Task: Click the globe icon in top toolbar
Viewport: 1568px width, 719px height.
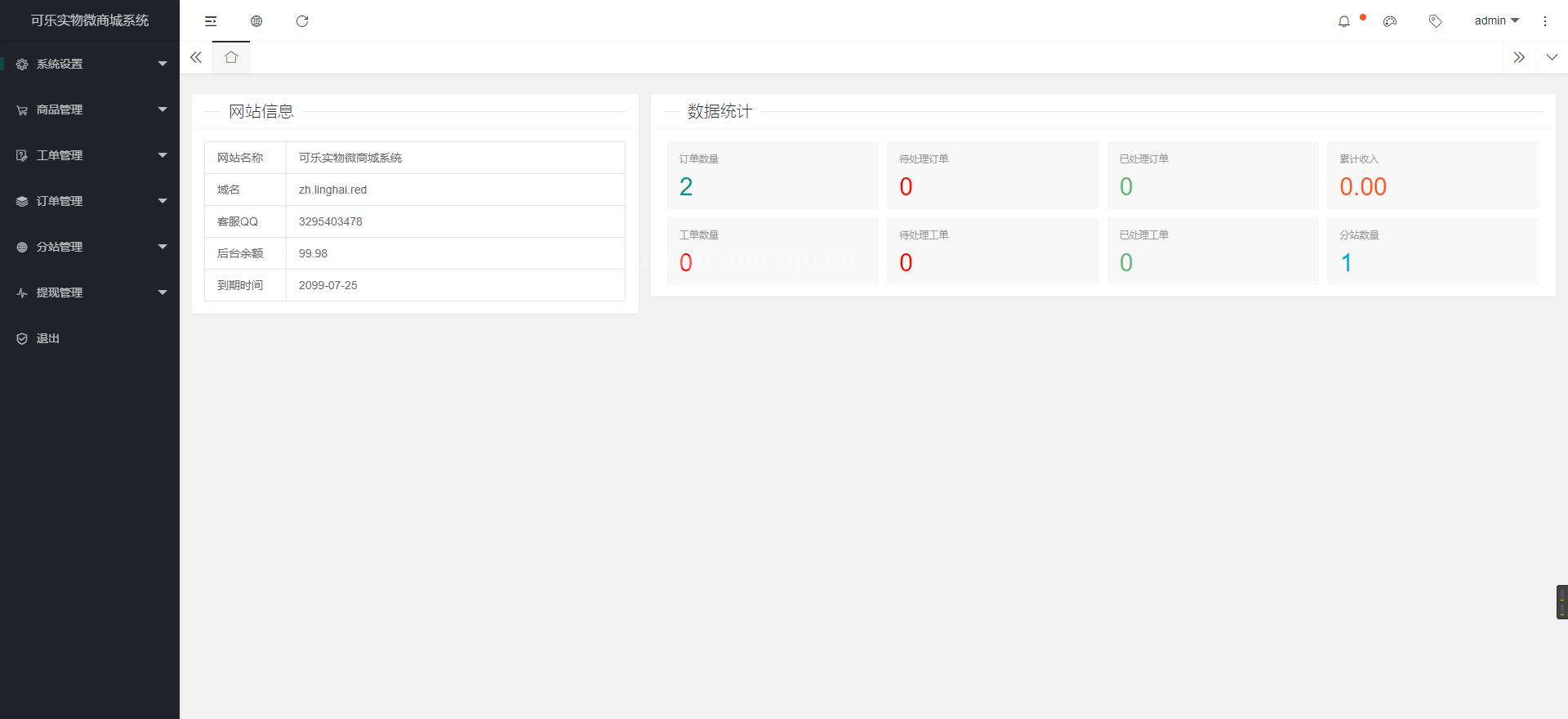Action: [256, 21]
